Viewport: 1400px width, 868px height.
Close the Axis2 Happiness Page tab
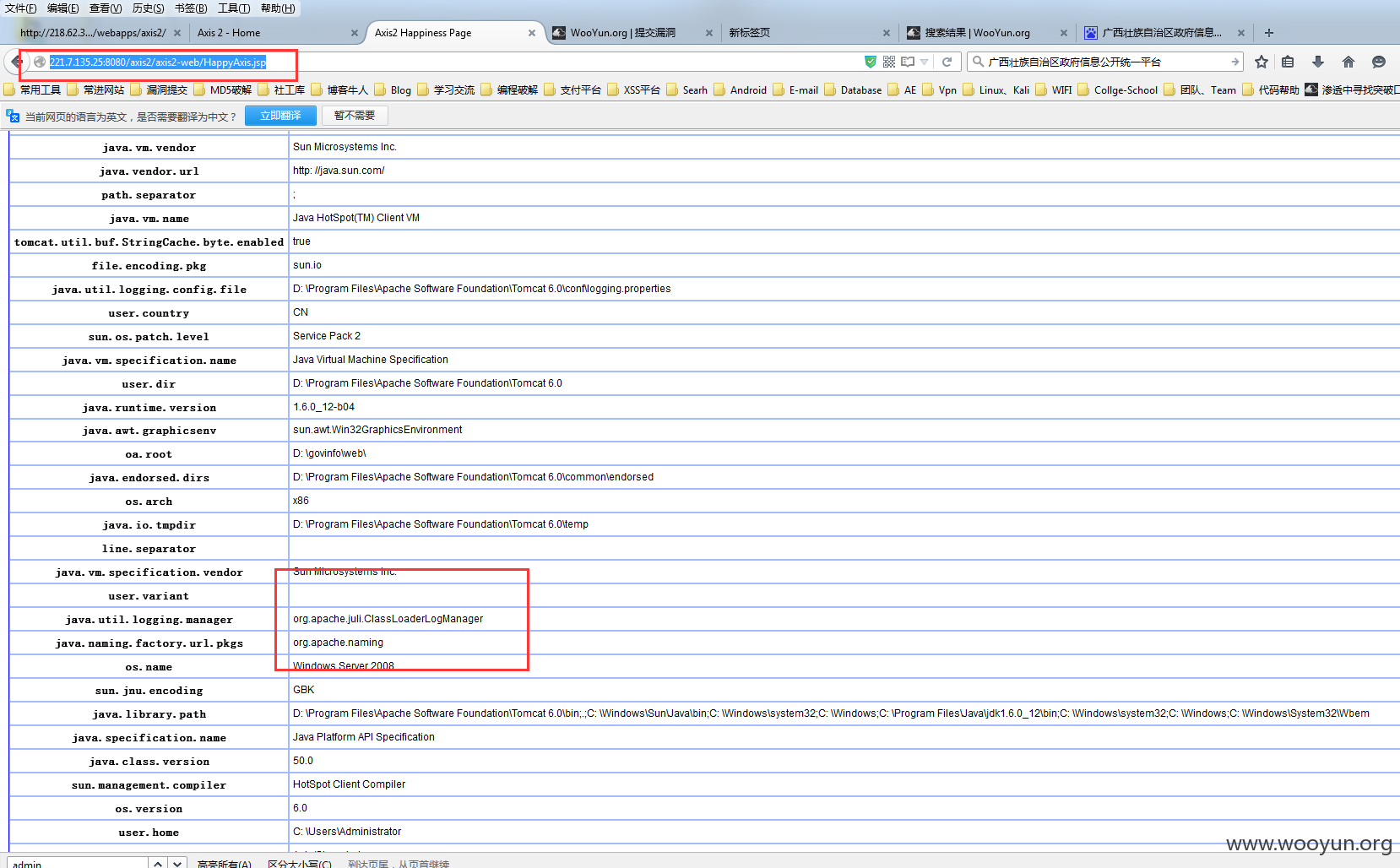pos(532,33)
